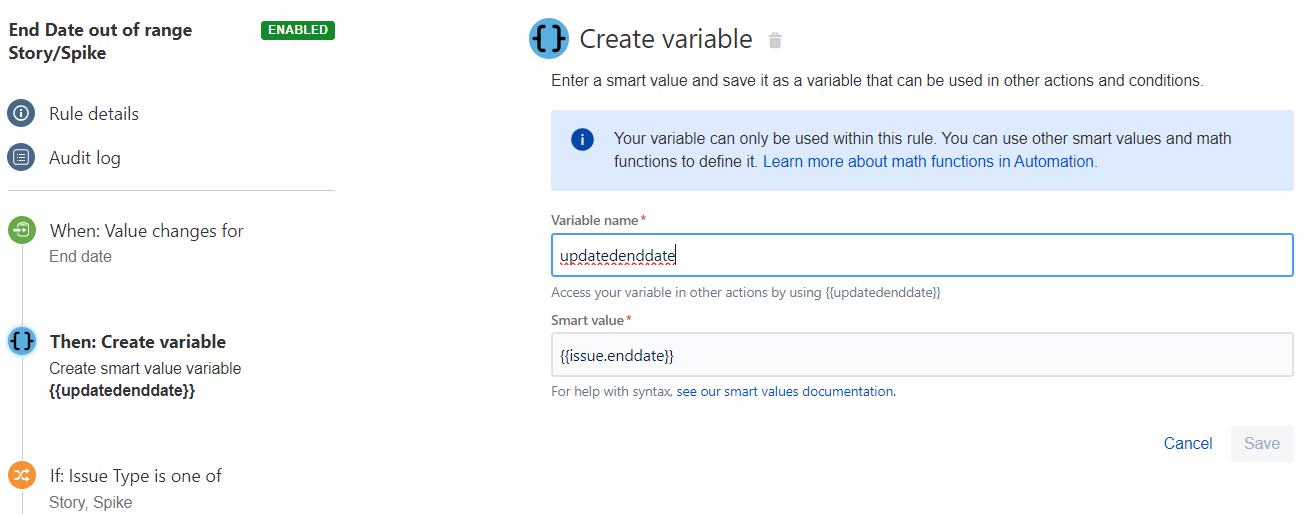Viewport: 1309px width, 514px height.
Task: Select the orange condition icon for Issue Type
Action: pyautogui.click(x=22, y=475)
